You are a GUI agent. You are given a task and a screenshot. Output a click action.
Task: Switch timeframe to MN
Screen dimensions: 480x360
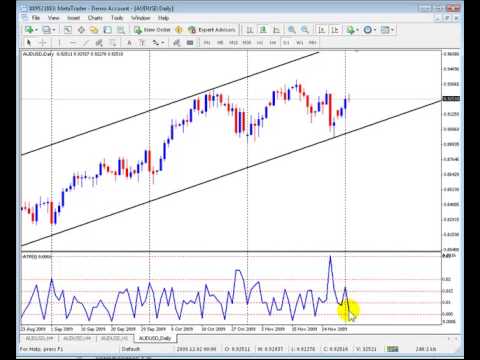coord(313,43)
